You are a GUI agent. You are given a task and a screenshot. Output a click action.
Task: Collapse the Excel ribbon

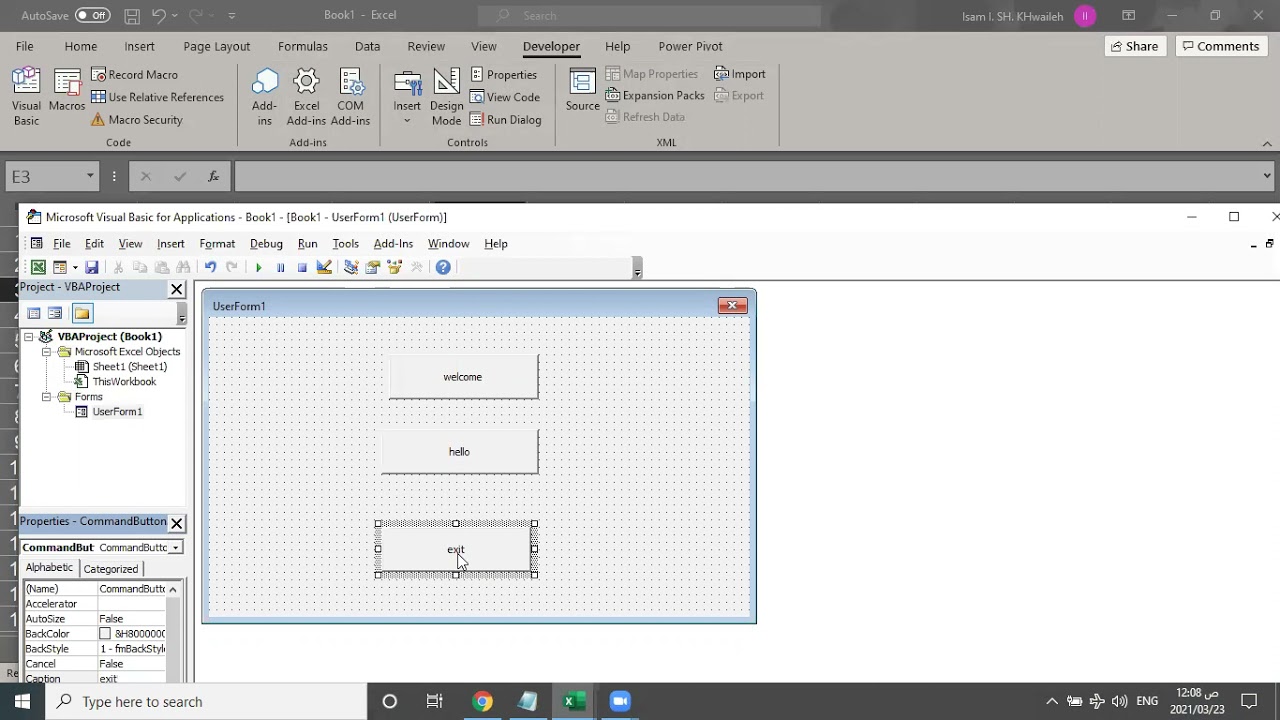click(x=1267, y=144)
